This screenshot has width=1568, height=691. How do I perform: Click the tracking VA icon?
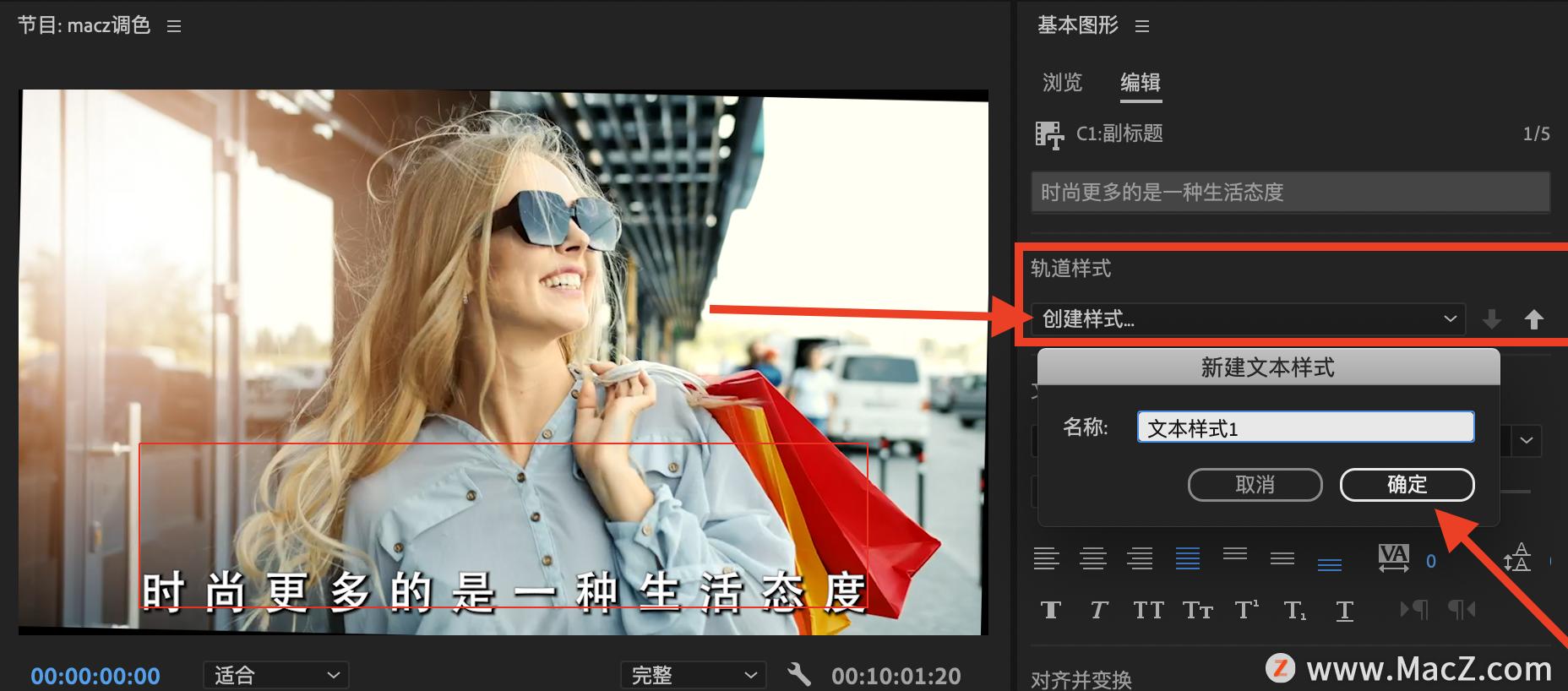pyautogui.click(x=1393, y=558)
